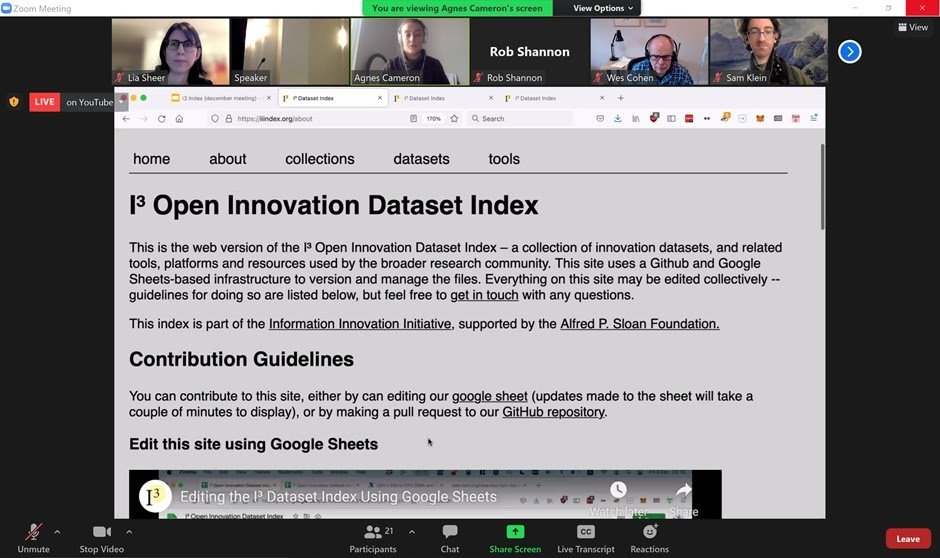The height and width of the screenshot is (558, 940).
Task: Click into the browser Search box
Action: (x=519, y=119)
